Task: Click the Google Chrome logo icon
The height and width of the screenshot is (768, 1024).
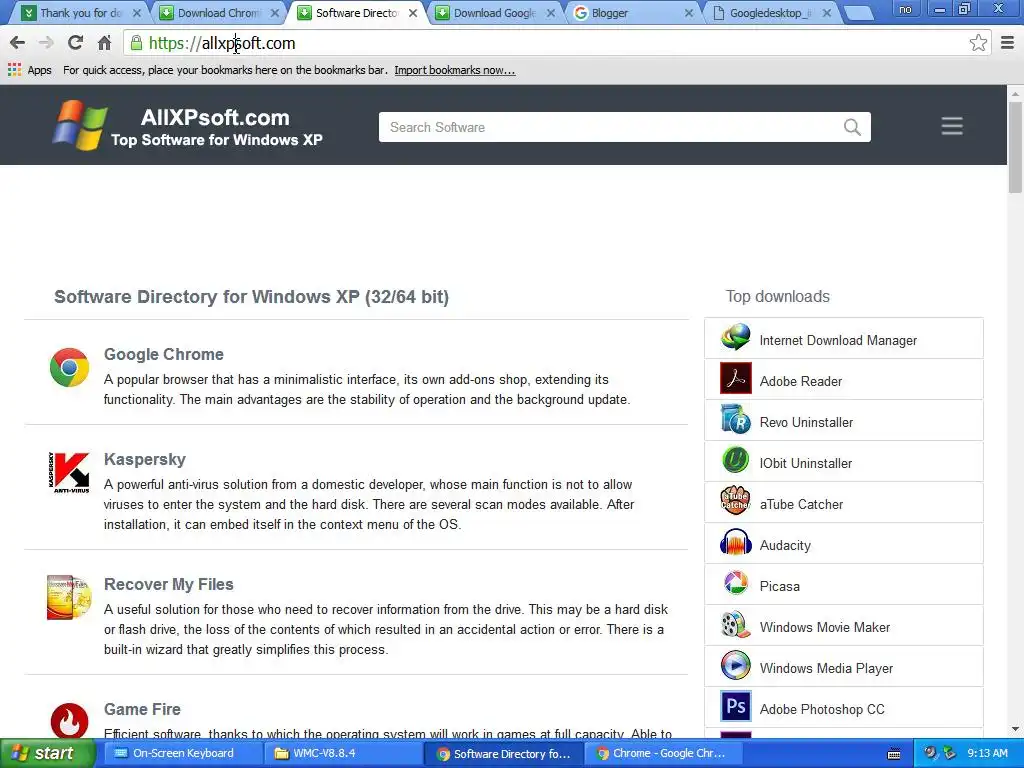Action: click(69, 367)
